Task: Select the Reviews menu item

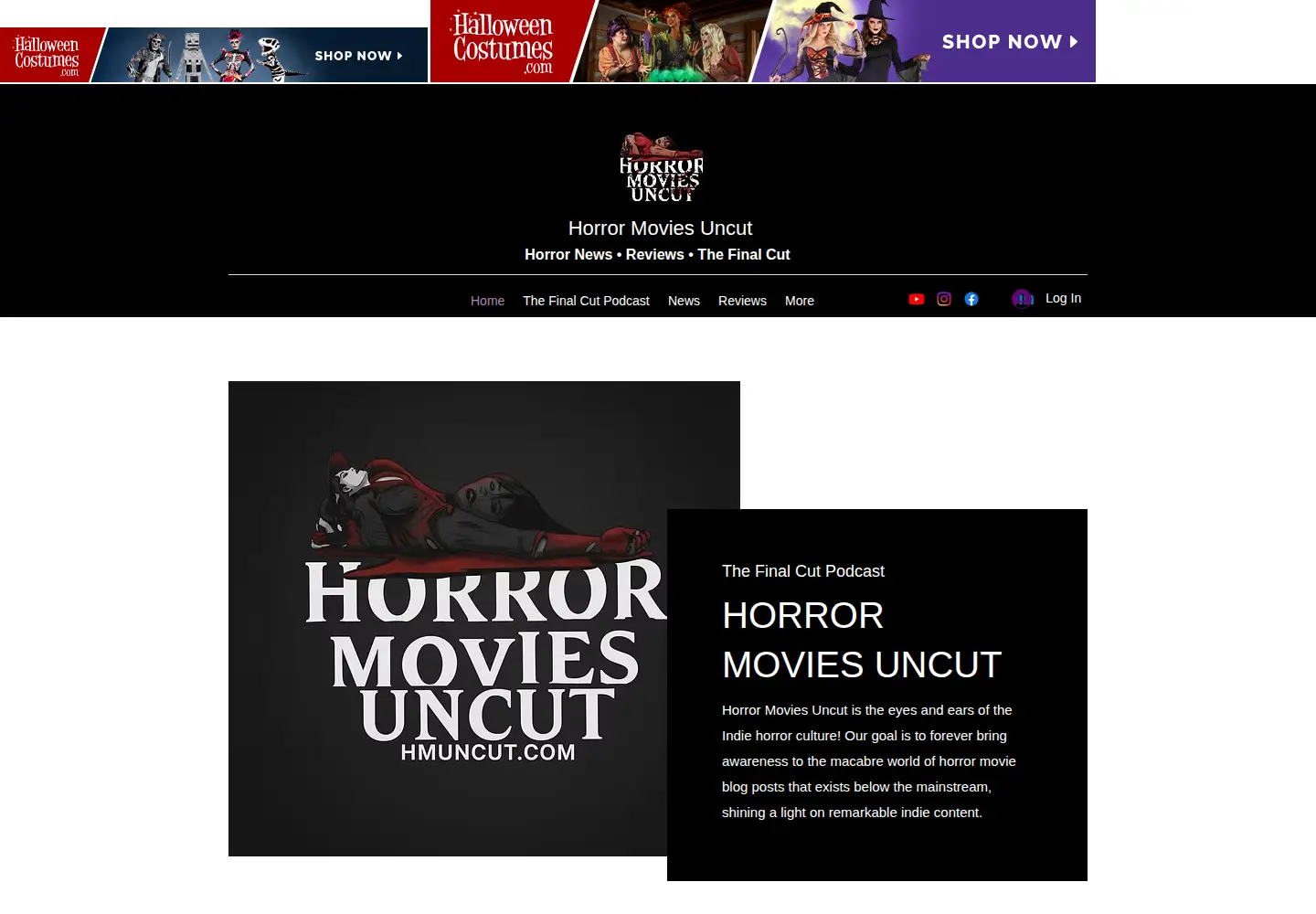Action: 742,301
